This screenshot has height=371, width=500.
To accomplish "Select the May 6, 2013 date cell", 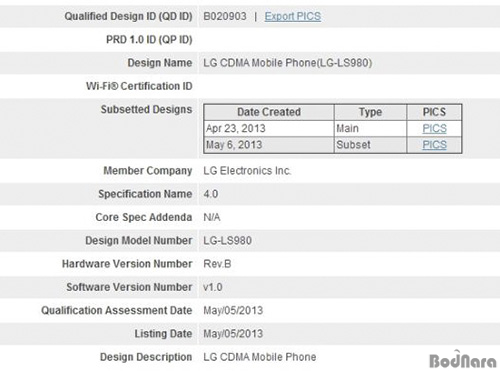I will click(269, 145).
